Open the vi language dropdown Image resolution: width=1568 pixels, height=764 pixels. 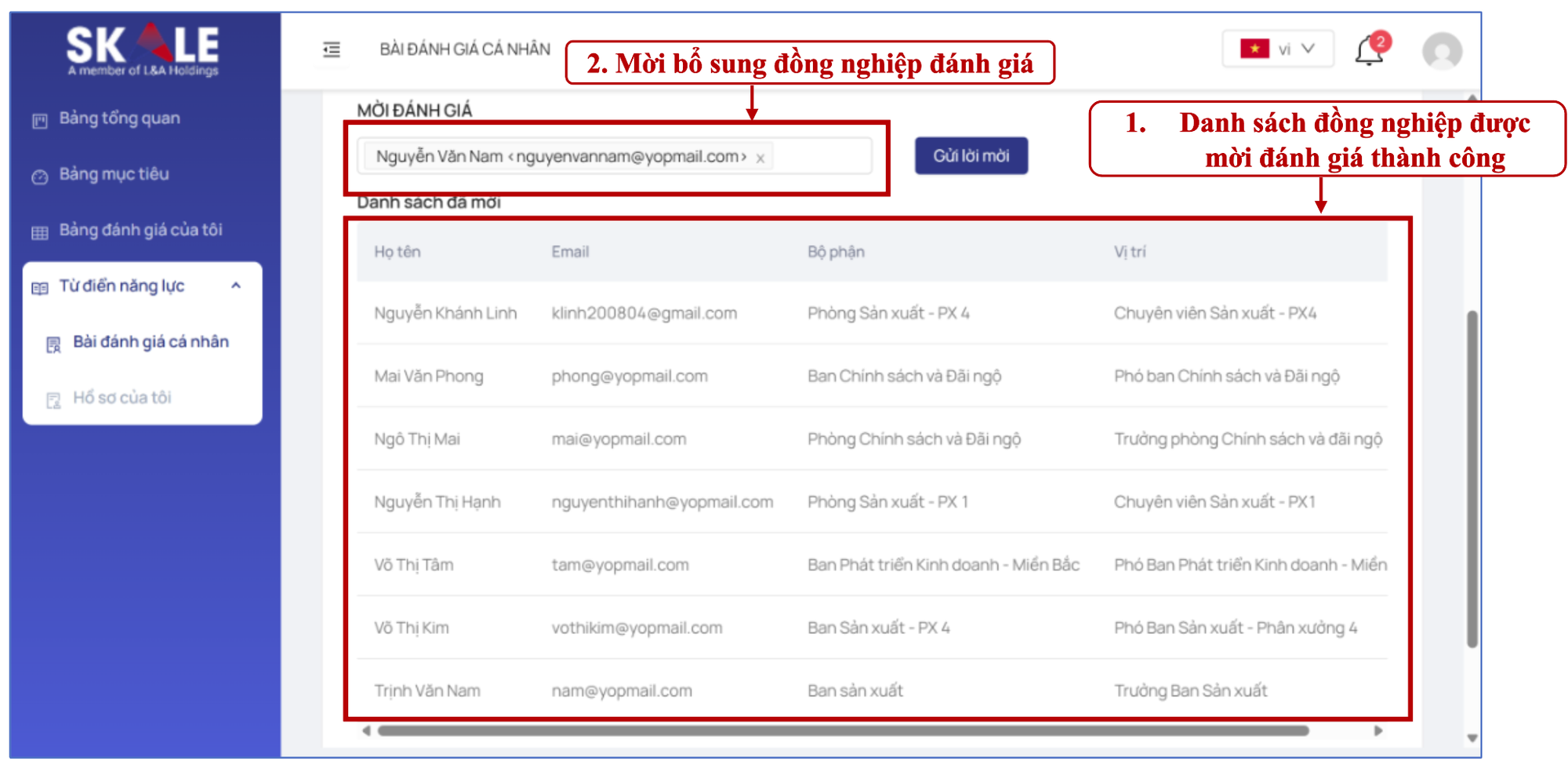1307,49
